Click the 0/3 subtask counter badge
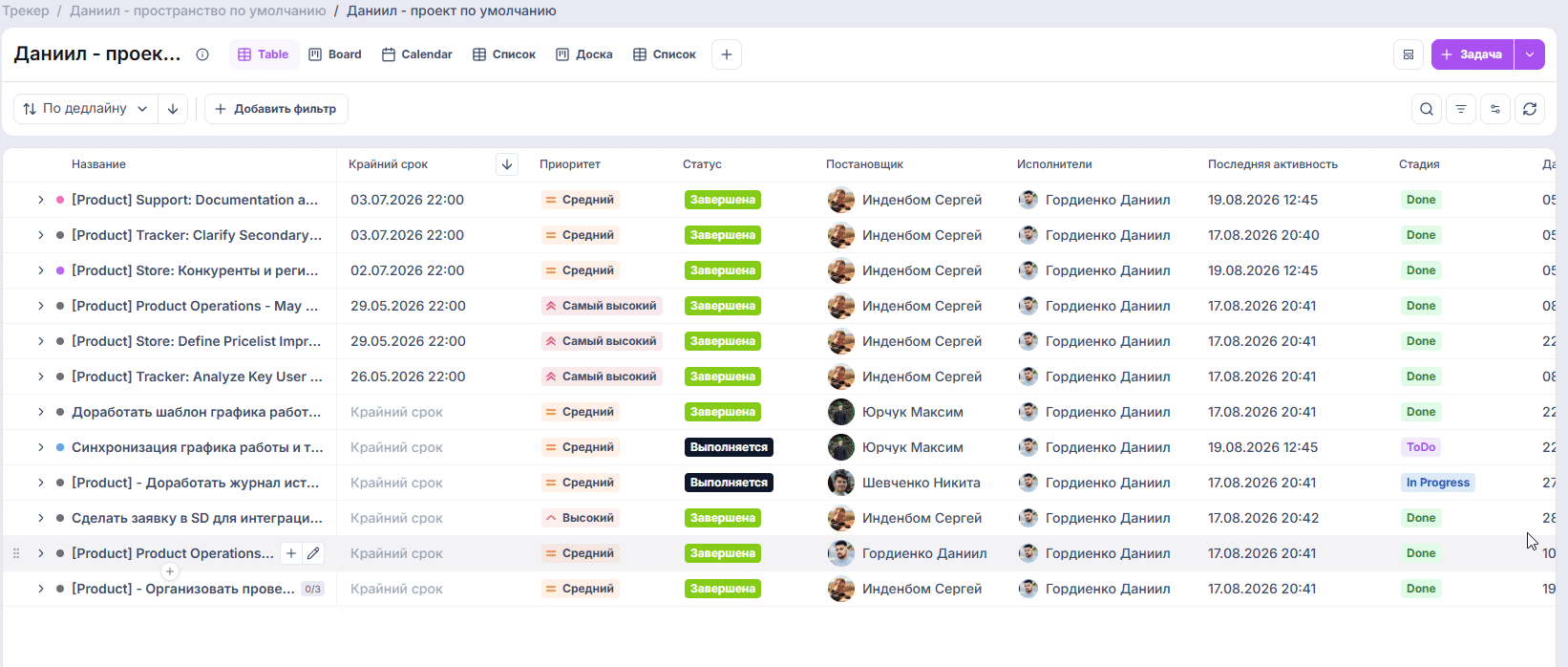 pos(312,589)
